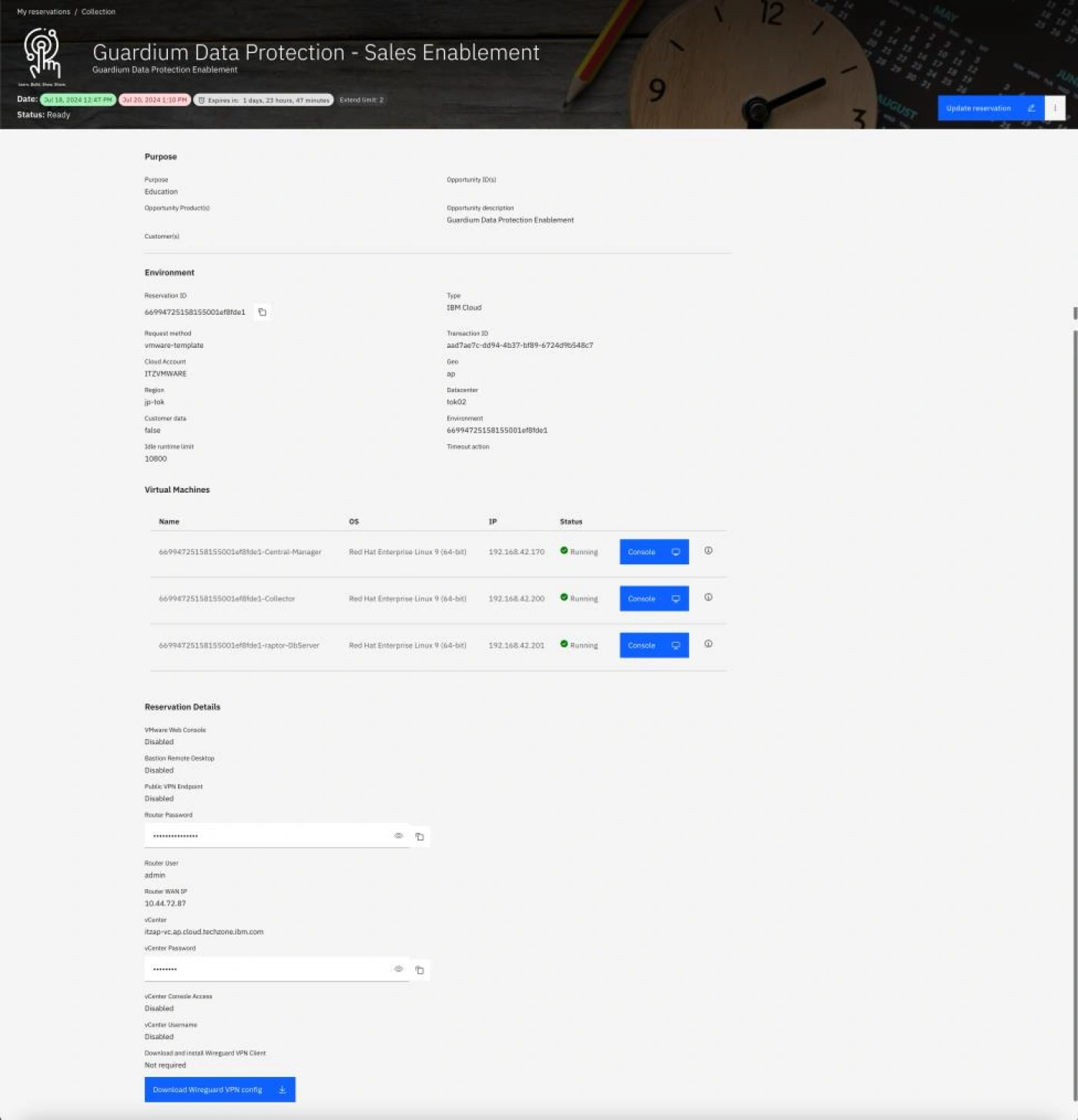Click the red end date tag
Screen dimensions: 1078x1120
[155, 100]
